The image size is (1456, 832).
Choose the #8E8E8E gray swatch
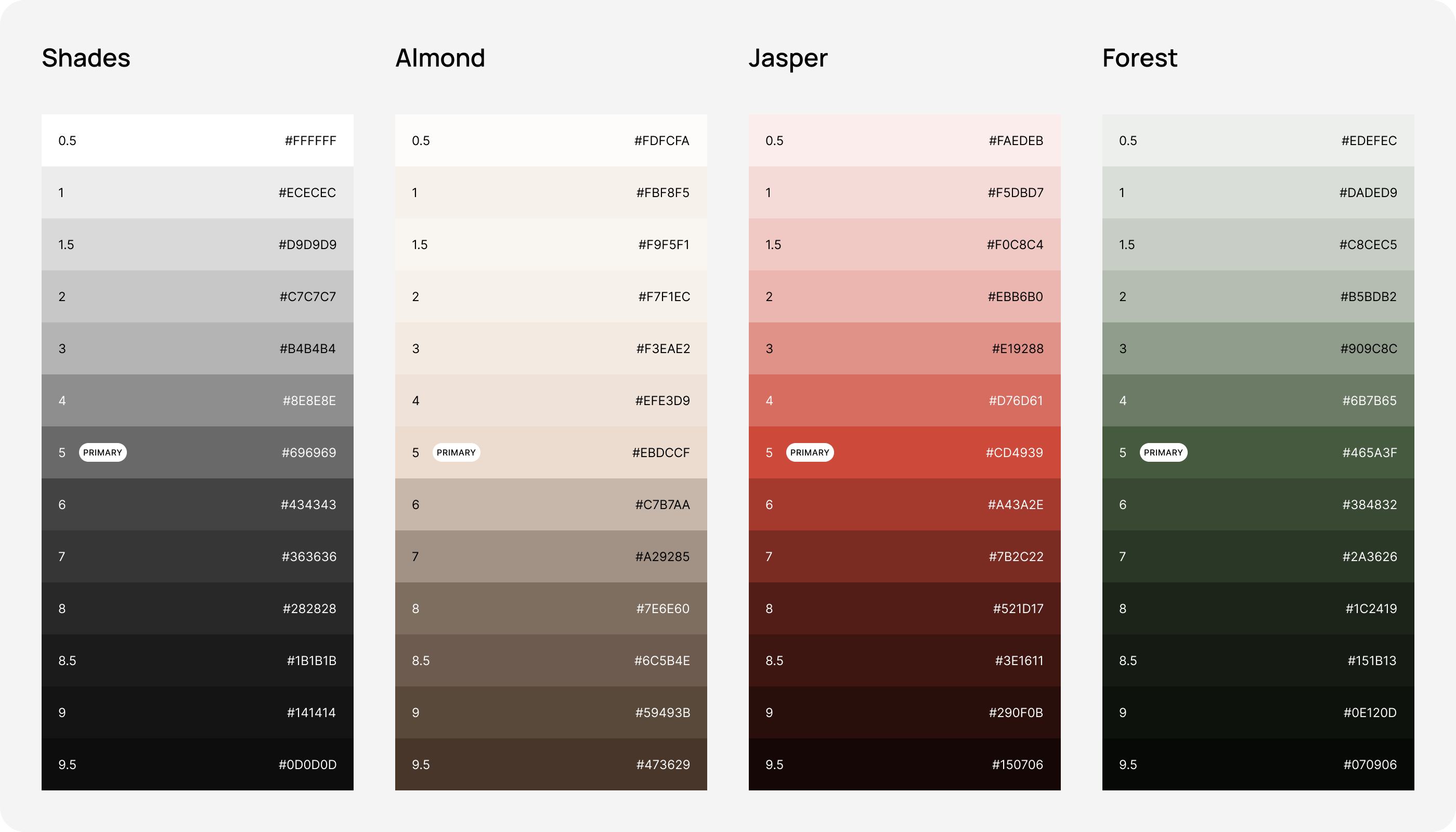point(197,400)
